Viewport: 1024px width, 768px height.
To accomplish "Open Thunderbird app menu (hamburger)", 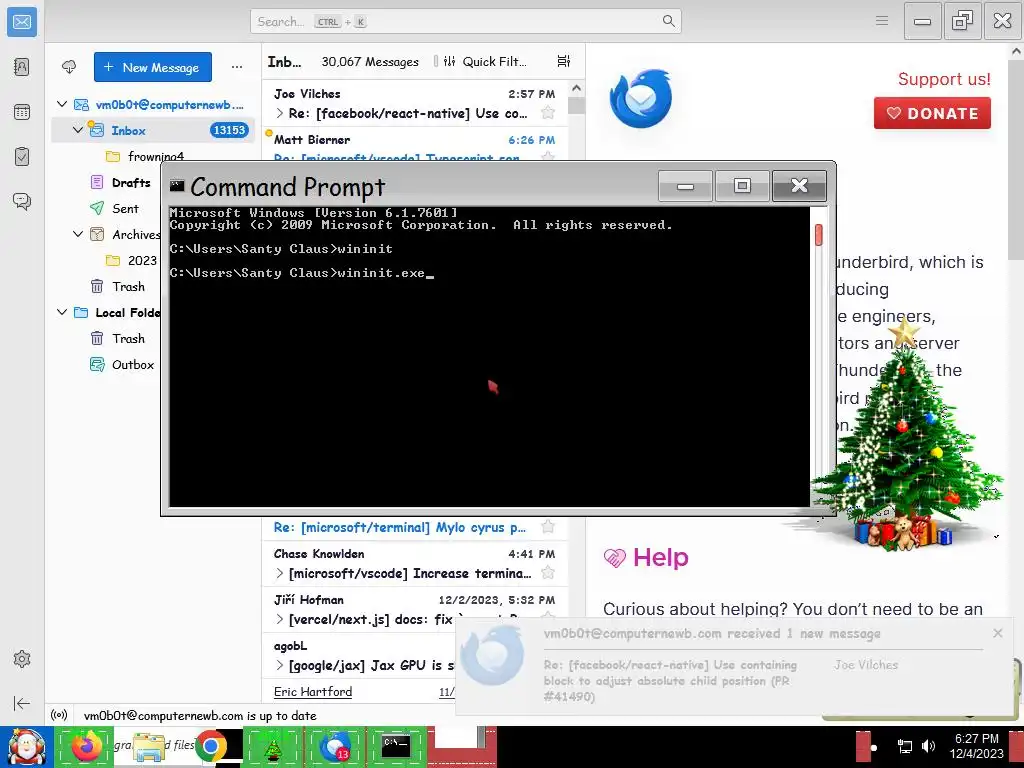I will click(882, 21).
